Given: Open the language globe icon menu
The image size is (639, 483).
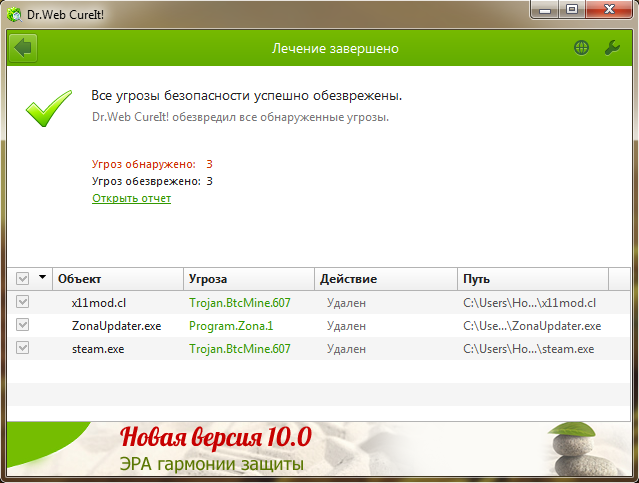Looking at the screenshot, I should (581, 48).
